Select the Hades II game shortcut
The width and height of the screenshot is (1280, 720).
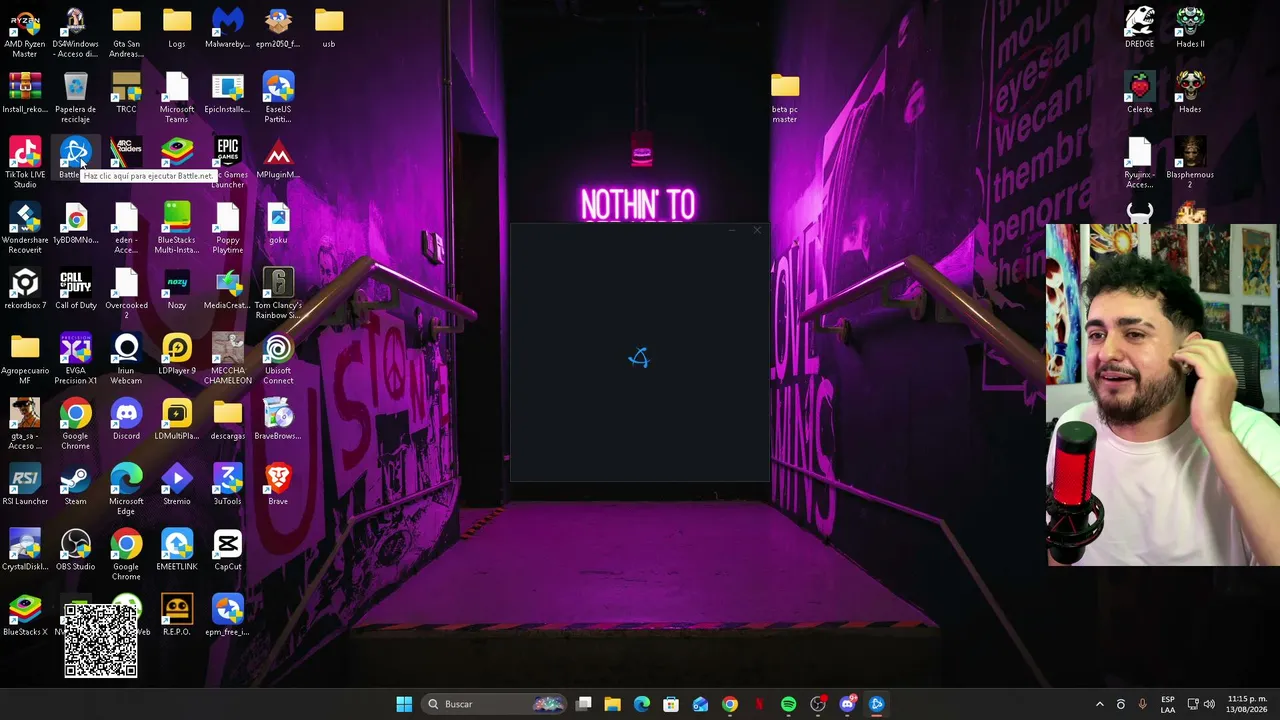1190,28
